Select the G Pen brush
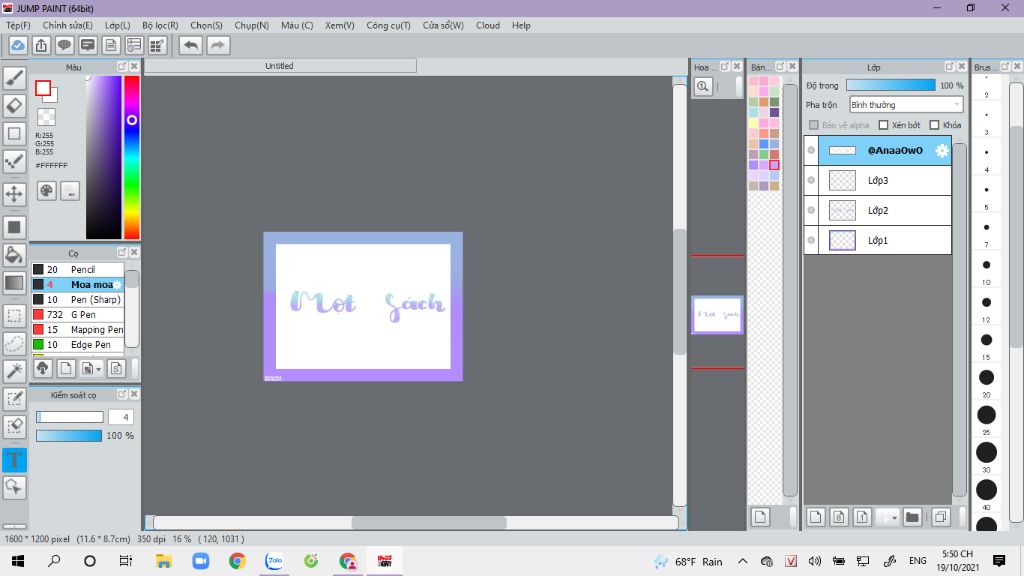The width and height of the screenshot is (1024, 576). point(78,314)
